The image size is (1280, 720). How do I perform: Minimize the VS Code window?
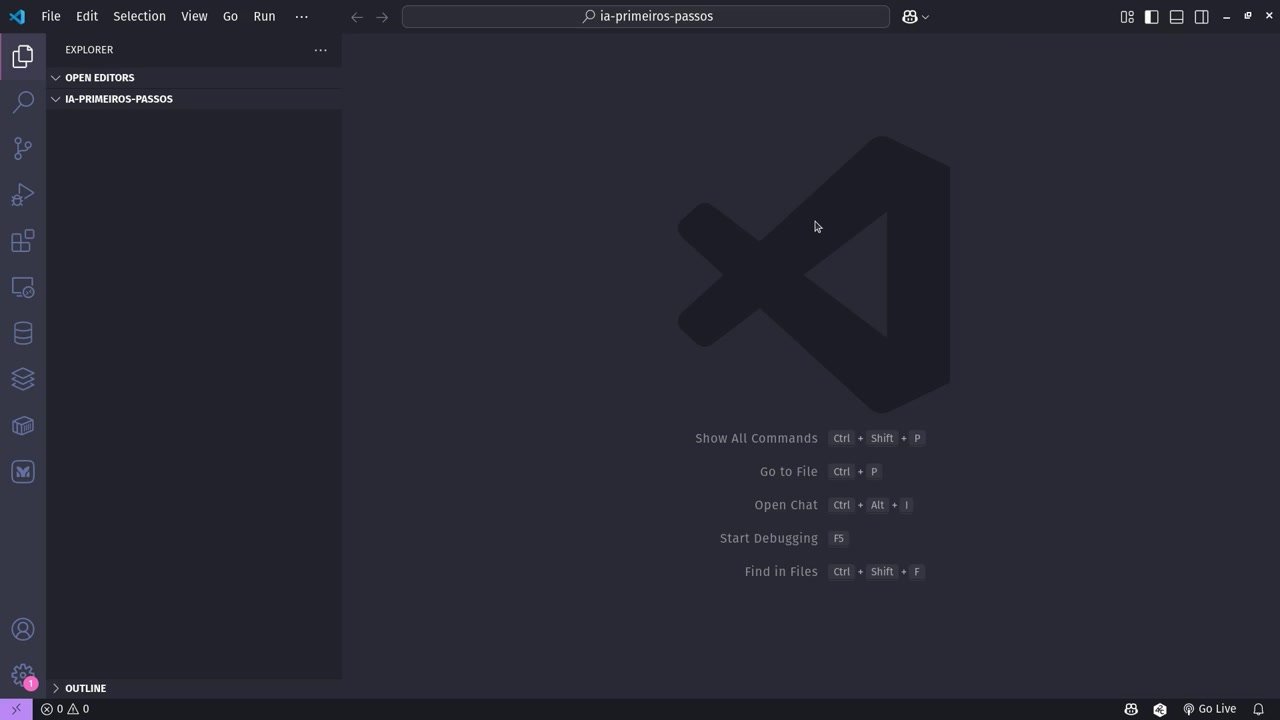coord(1227,16)
